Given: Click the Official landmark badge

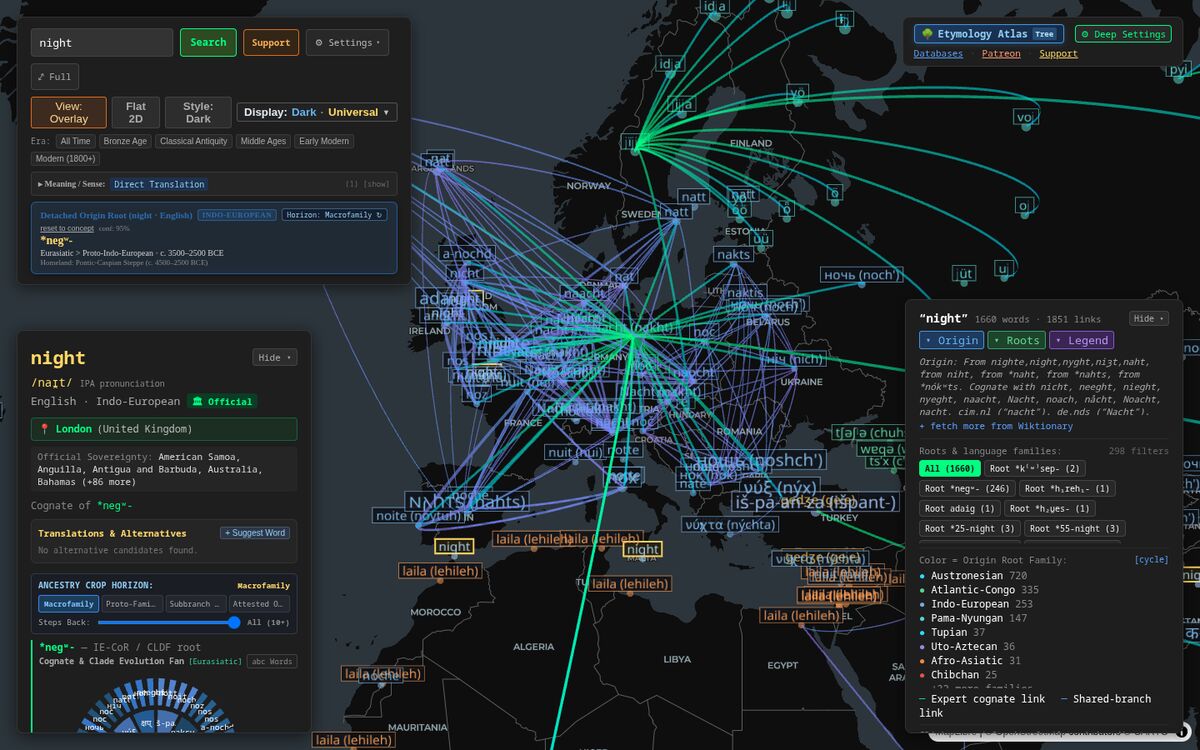Looking at the screenshot, I should (x=222, y=402).
